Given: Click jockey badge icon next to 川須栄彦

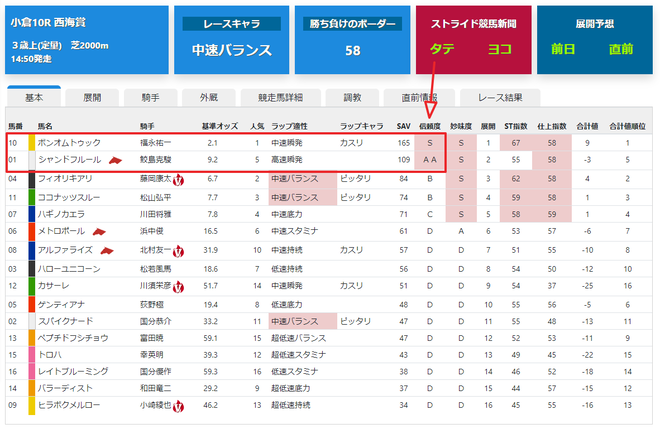Looking at the screenshot, I should click(178, 287).
